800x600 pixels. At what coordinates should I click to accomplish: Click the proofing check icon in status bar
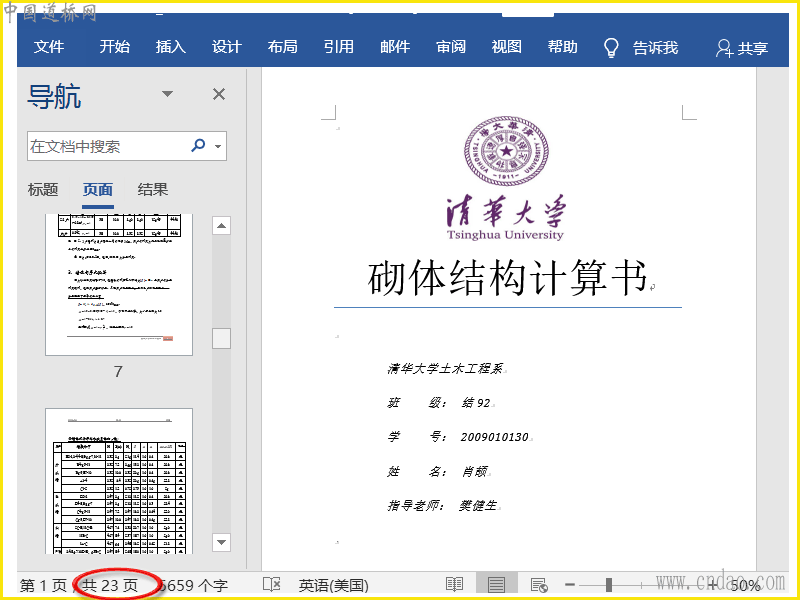[271, 584]
